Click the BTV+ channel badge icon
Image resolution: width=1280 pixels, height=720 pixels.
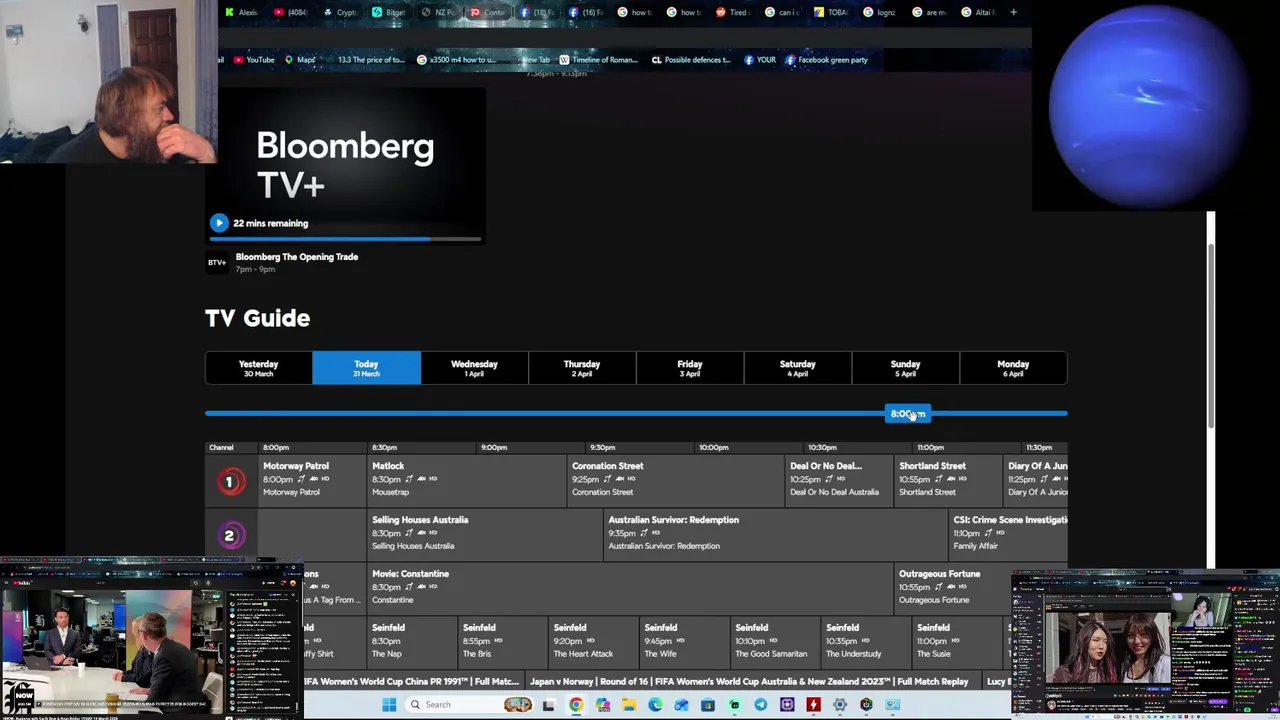(x=217, y=263)
